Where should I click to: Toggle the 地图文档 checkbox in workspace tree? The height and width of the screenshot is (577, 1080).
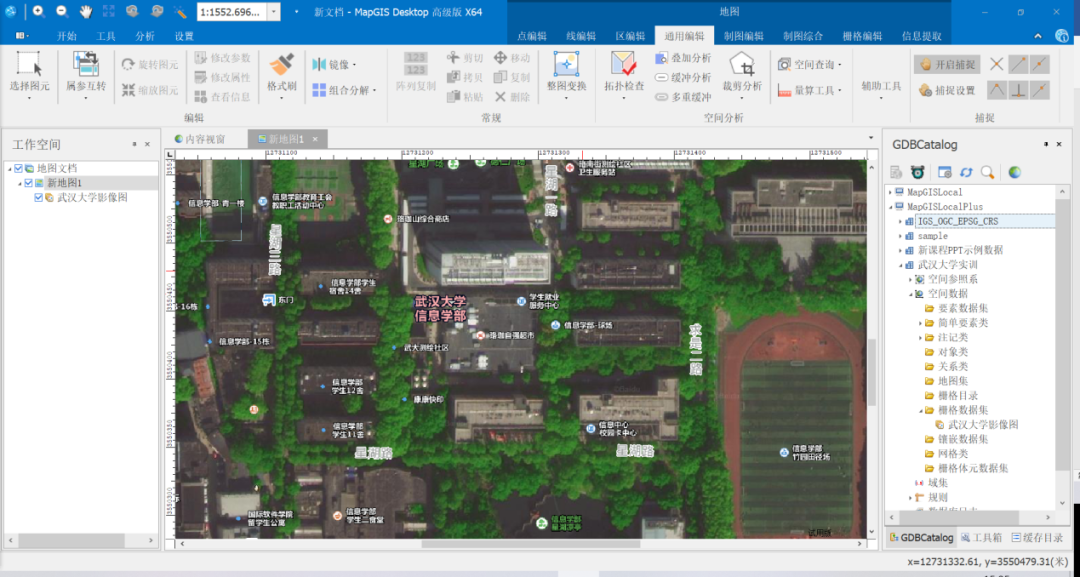19,168
